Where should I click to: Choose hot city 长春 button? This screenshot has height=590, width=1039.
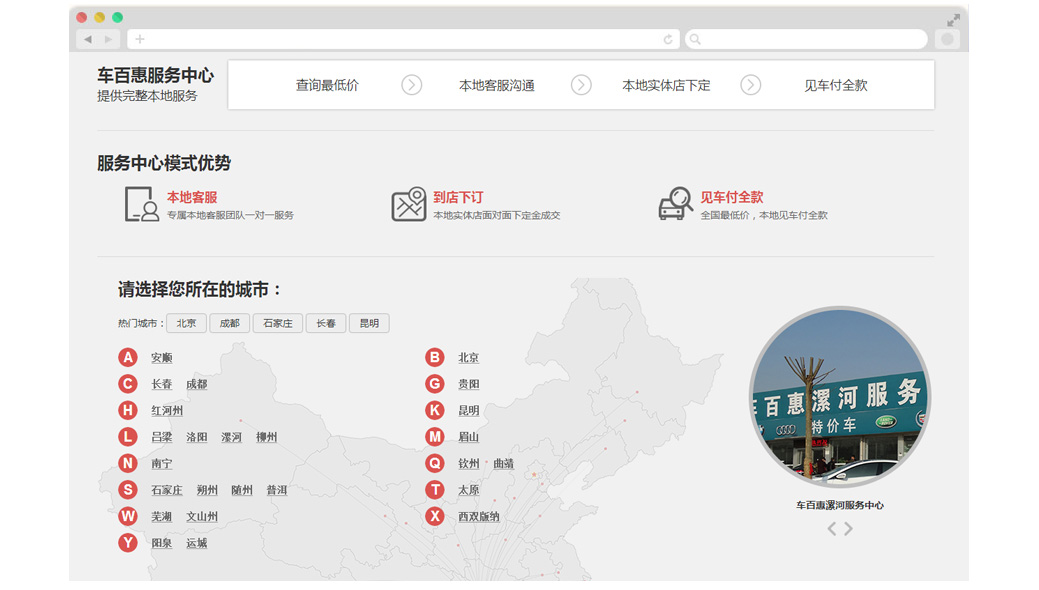click(x=326, y=323)
